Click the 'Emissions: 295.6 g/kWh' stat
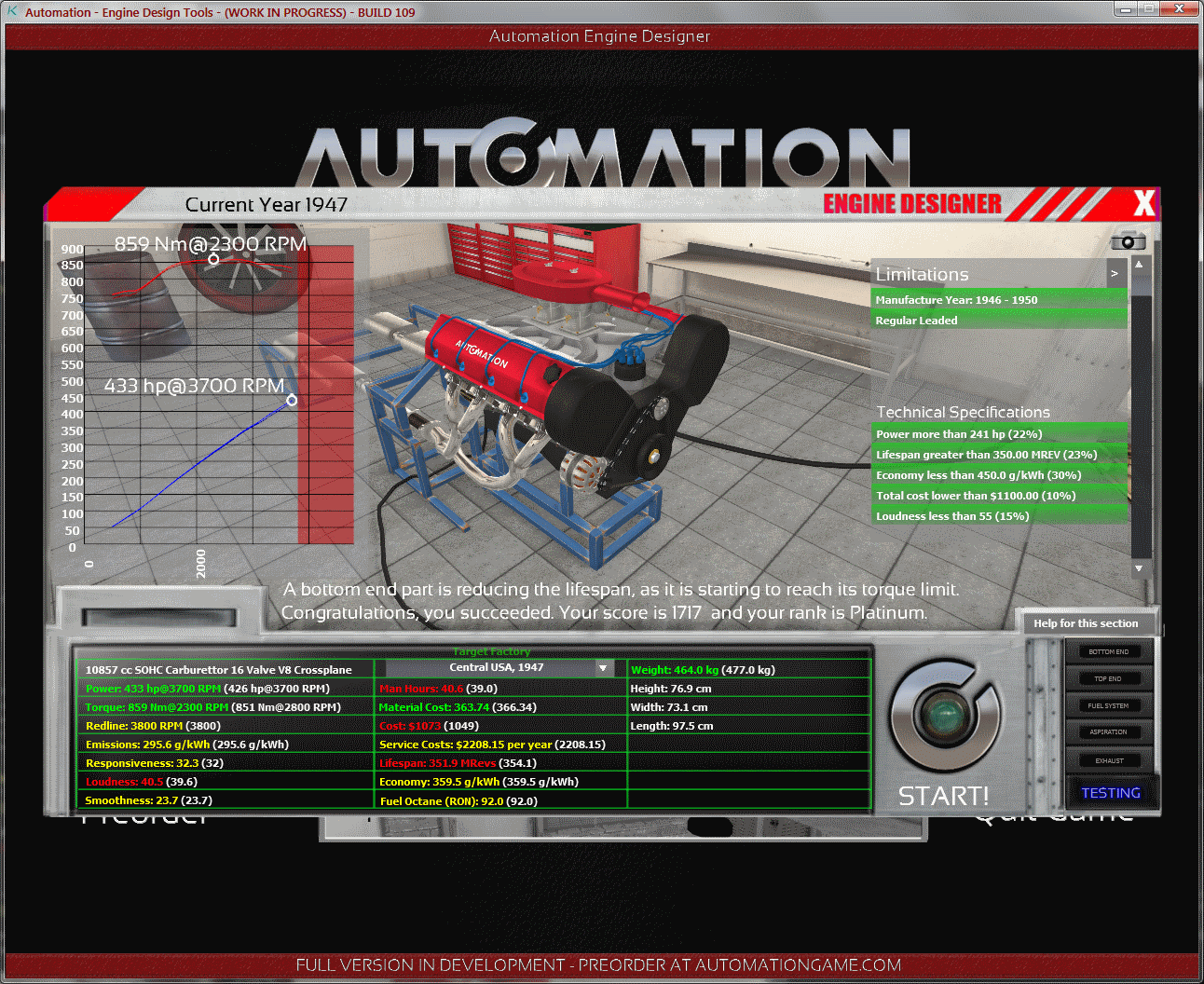The height and width of the screenshot is (984, 1204). [225, 744]
